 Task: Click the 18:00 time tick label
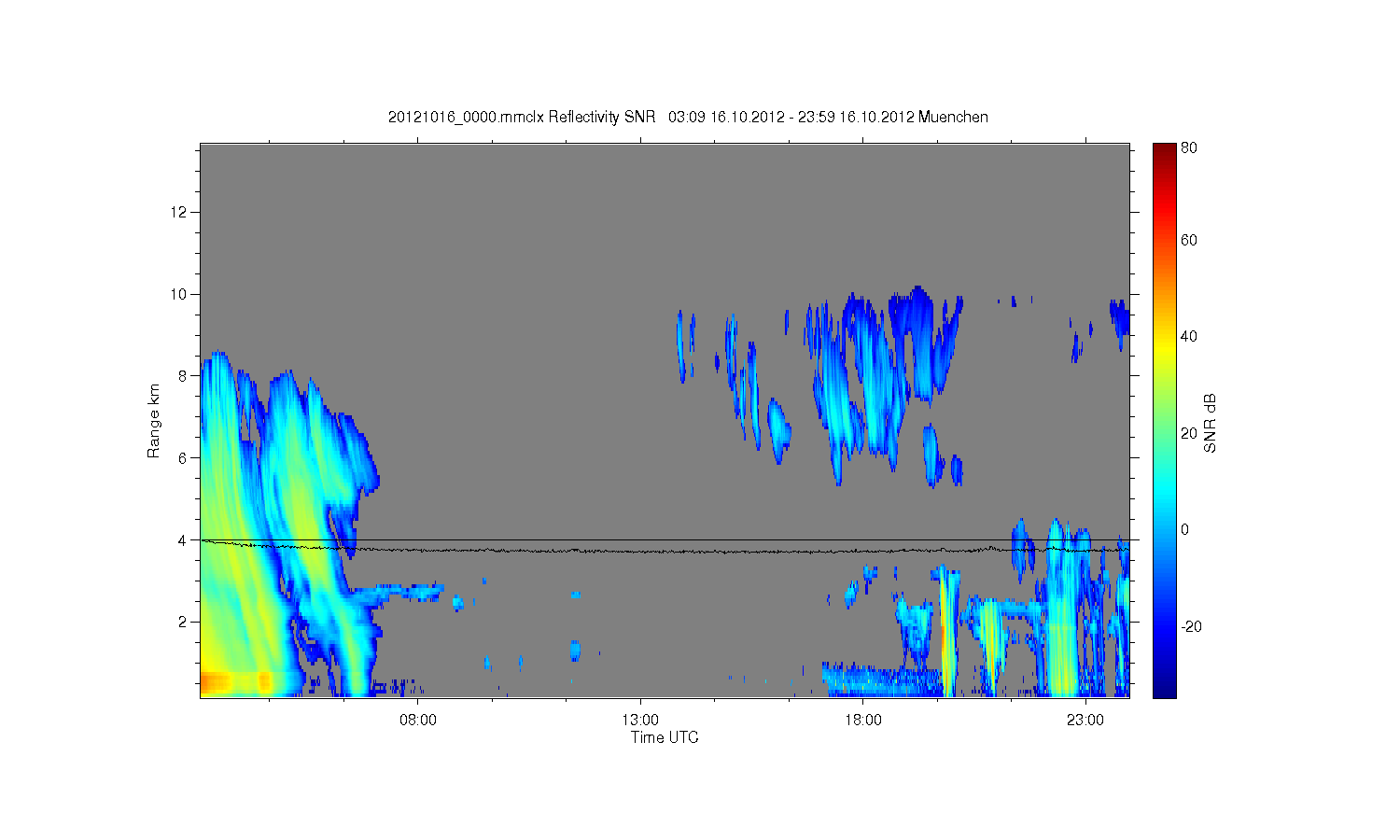(862, 721)
